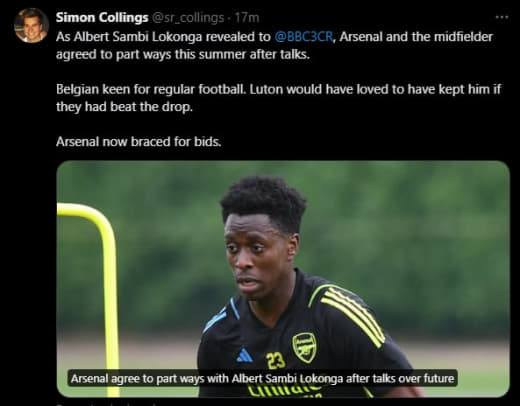This screenshot has width=520, height=406.
Task: Open the tweet's three-dot more menu
Action: click(x=502, y=17)
